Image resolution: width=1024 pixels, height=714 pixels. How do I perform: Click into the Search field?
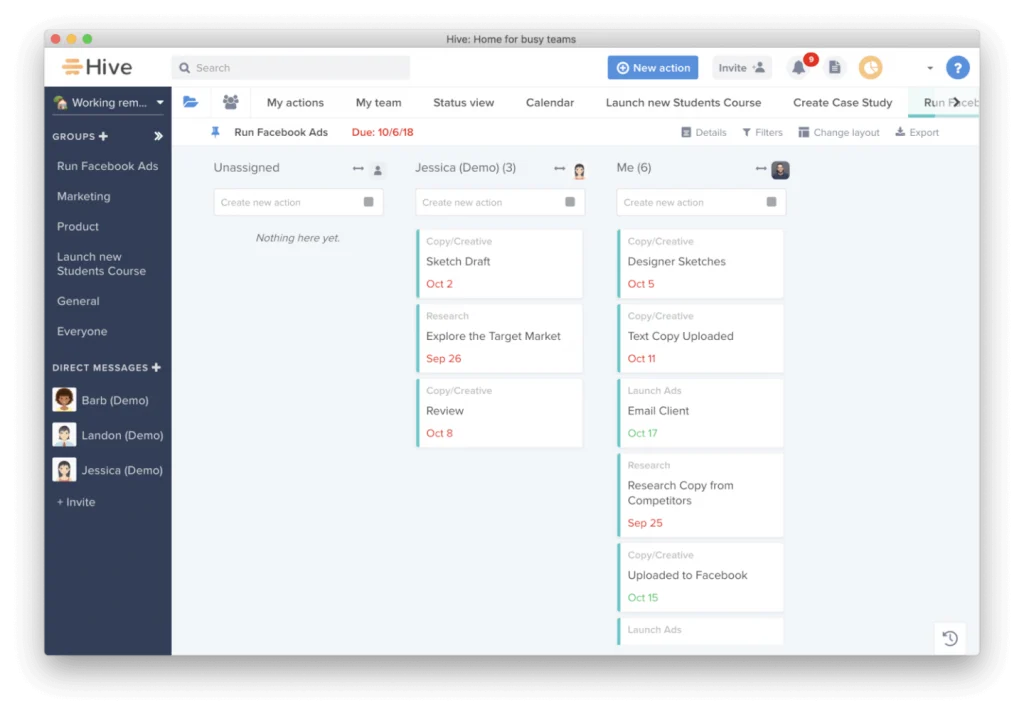click(290, 68)
